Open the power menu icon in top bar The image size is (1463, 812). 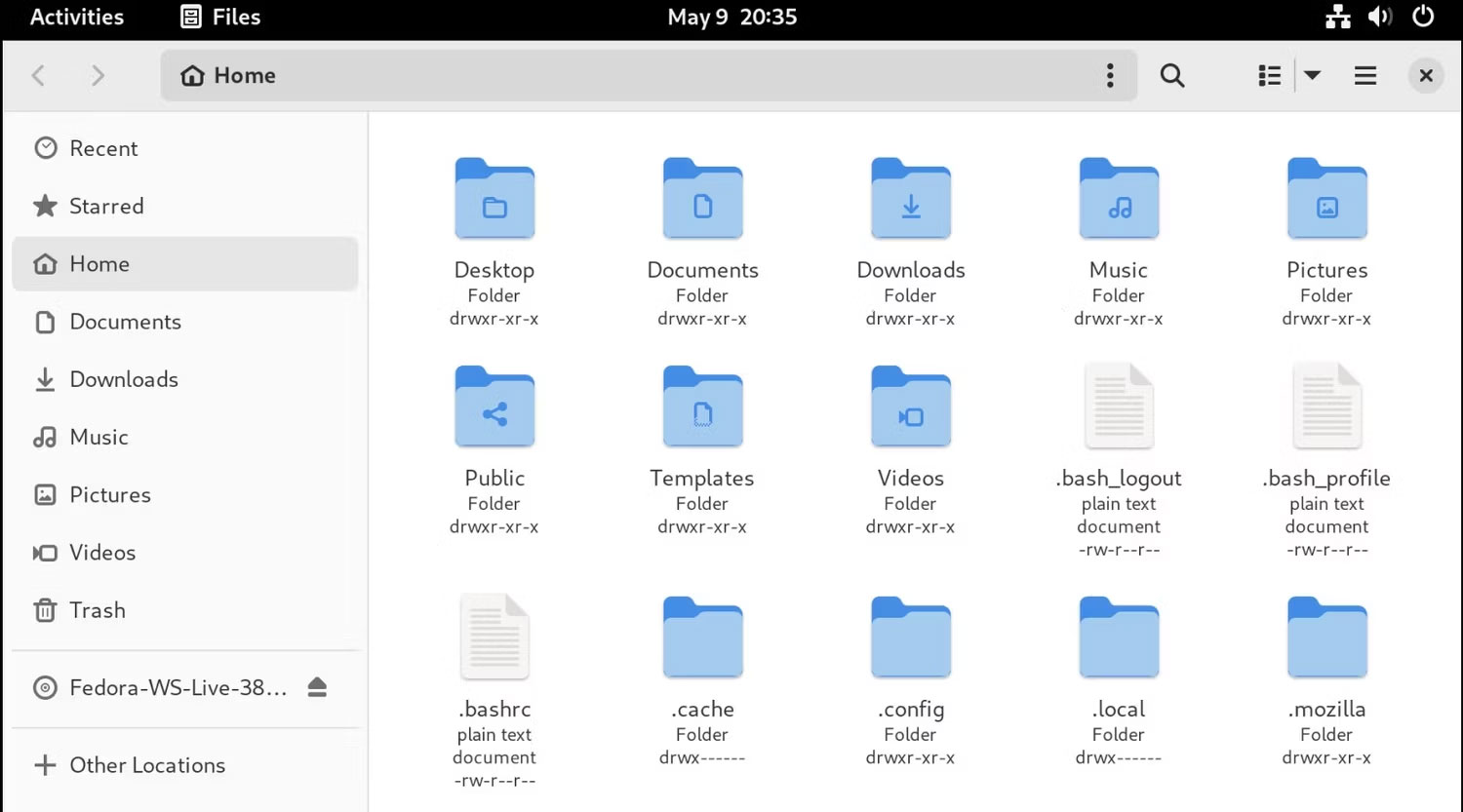coord(1423,17)
